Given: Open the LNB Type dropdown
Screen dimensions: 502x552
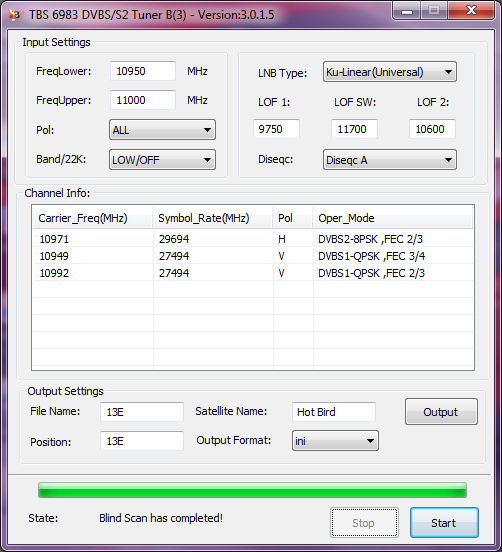Looking at the screenshot, I should pyautogui.click(x=390, y=72).
